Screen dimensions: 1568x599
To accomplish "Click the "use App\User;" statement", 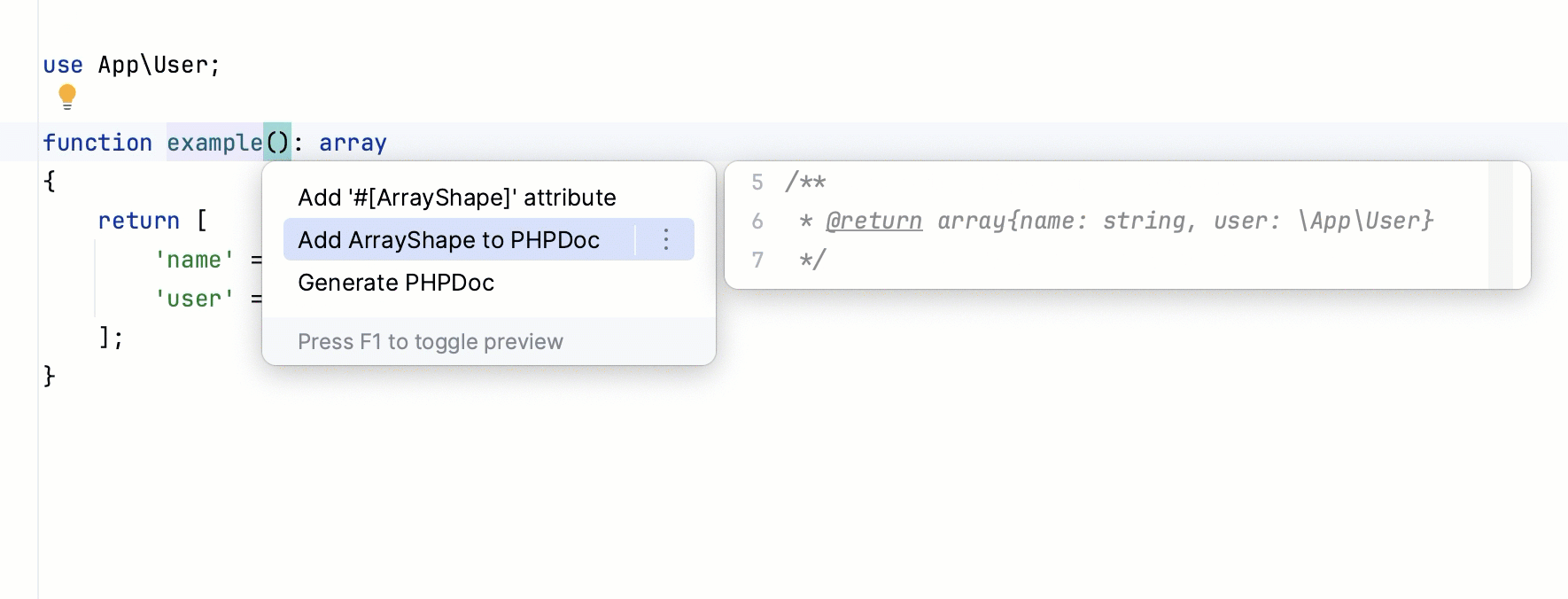I will 131,65.
